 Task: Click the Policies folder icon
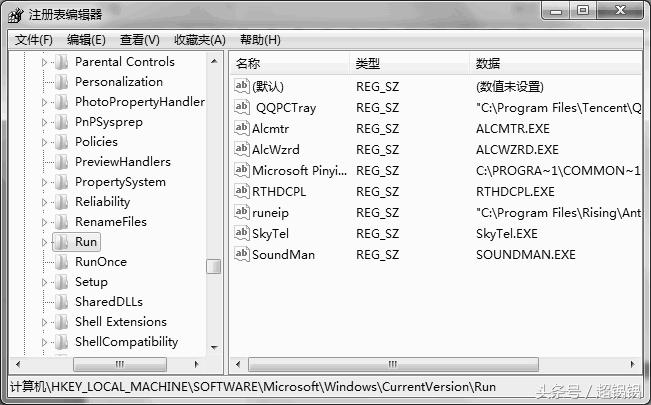[x=62, y=142]
